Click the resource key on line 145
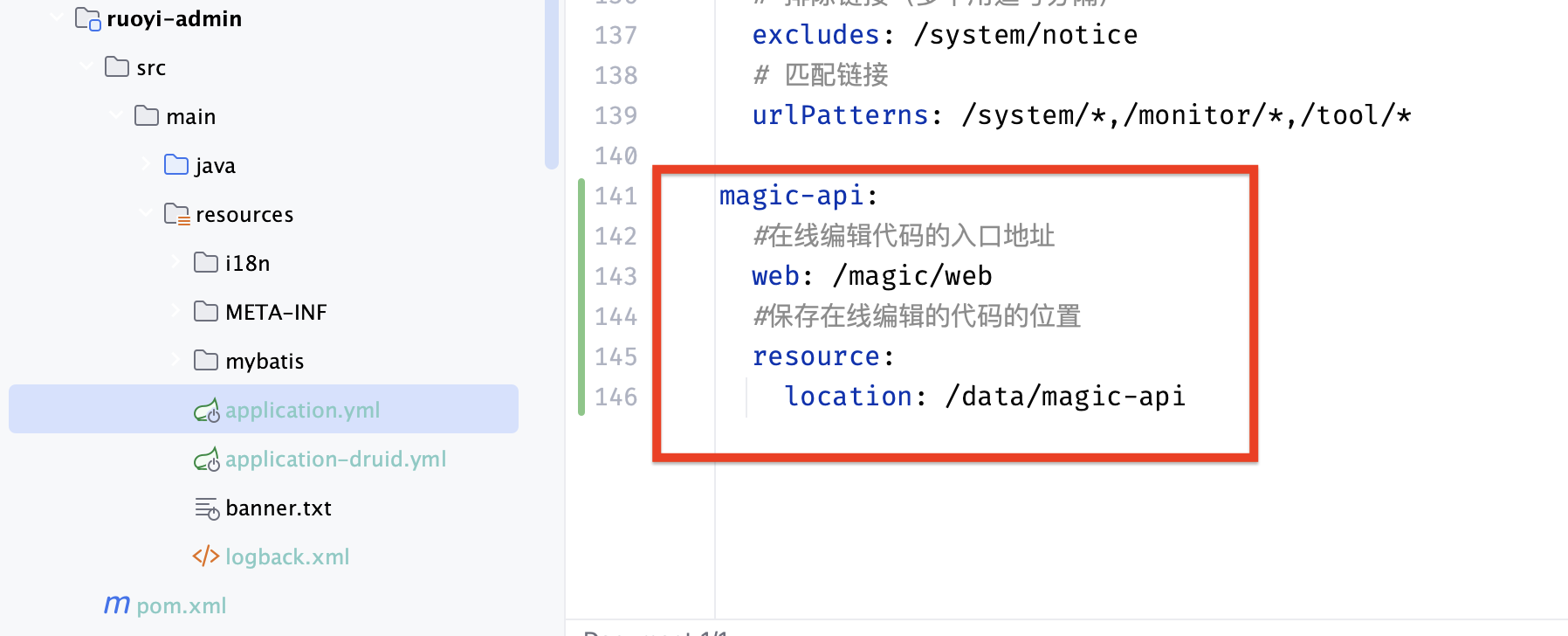The height and width of the screenshot is (636, 1568). pyautogui.click(x=816, y=356)
